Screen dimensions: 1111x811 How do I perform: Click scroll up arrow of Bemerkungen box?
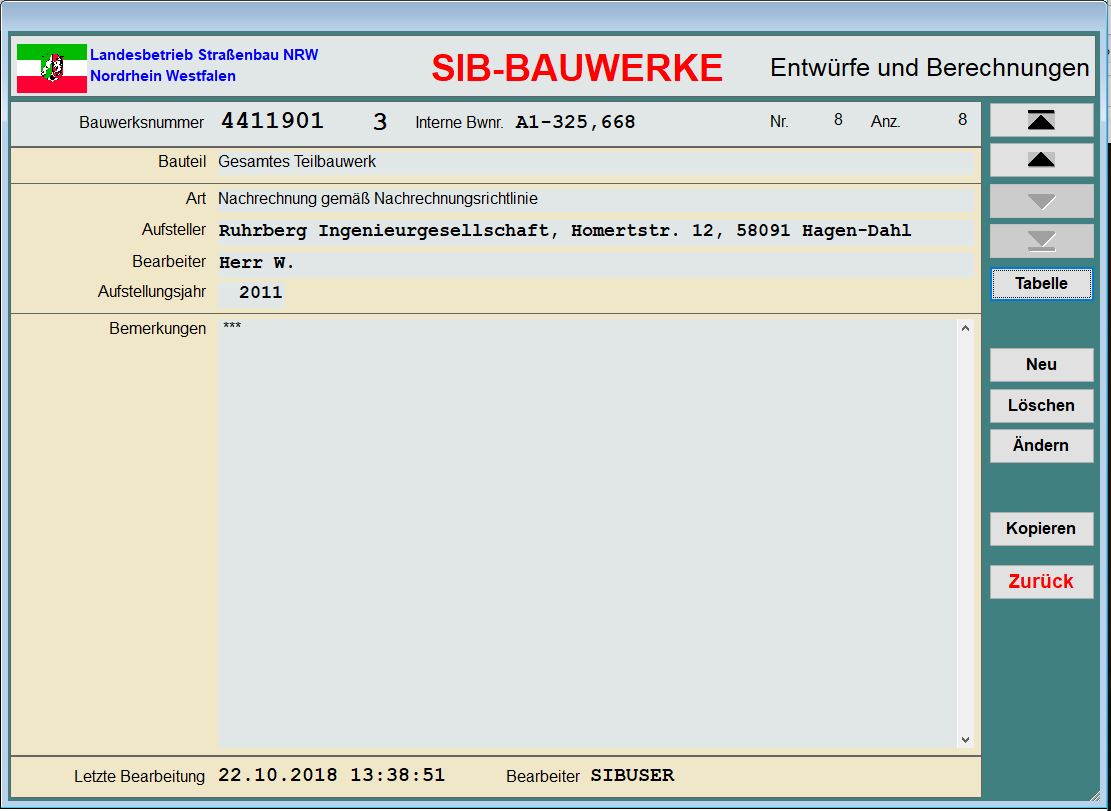point(965,328)
